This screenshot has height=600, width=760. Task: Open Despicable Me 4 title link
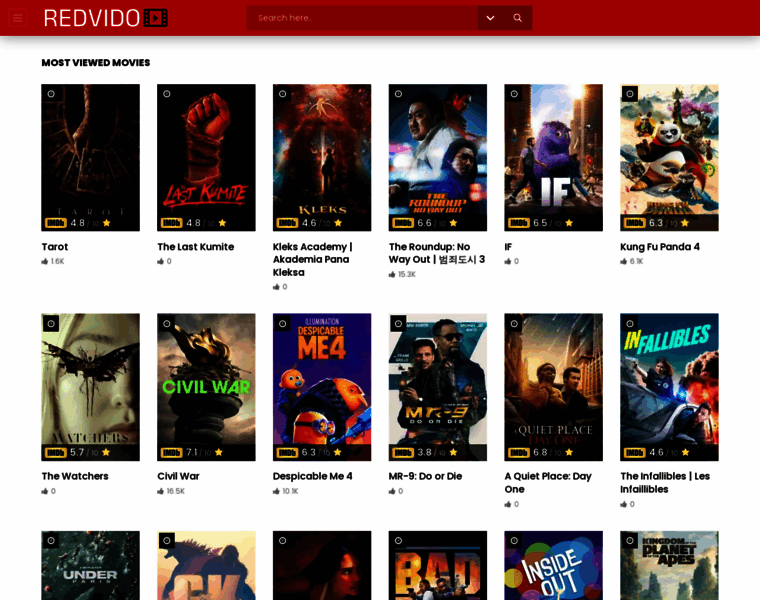313,476
